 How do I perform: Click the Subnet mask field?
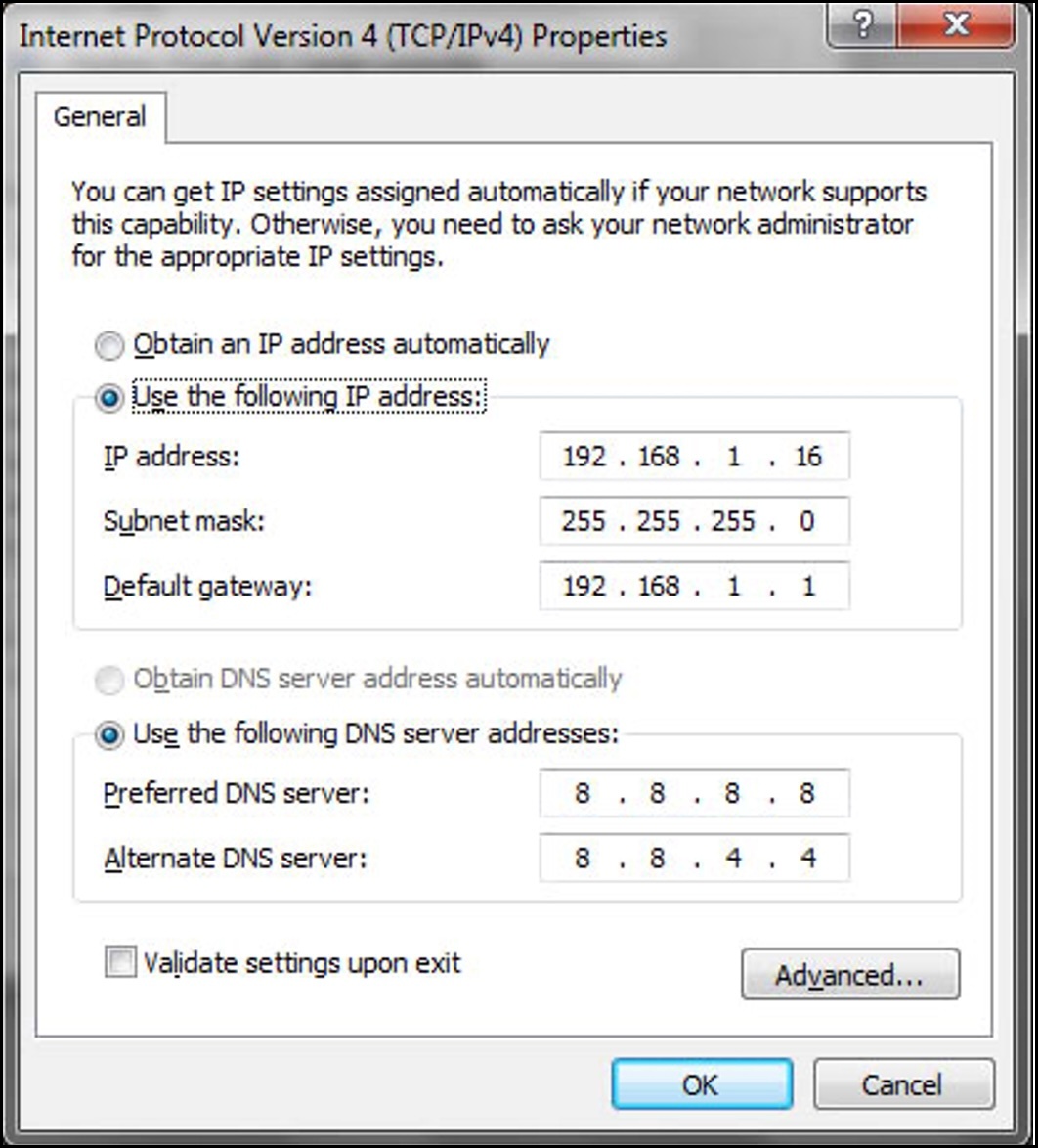pyautogui.click(x=695, y=520)
